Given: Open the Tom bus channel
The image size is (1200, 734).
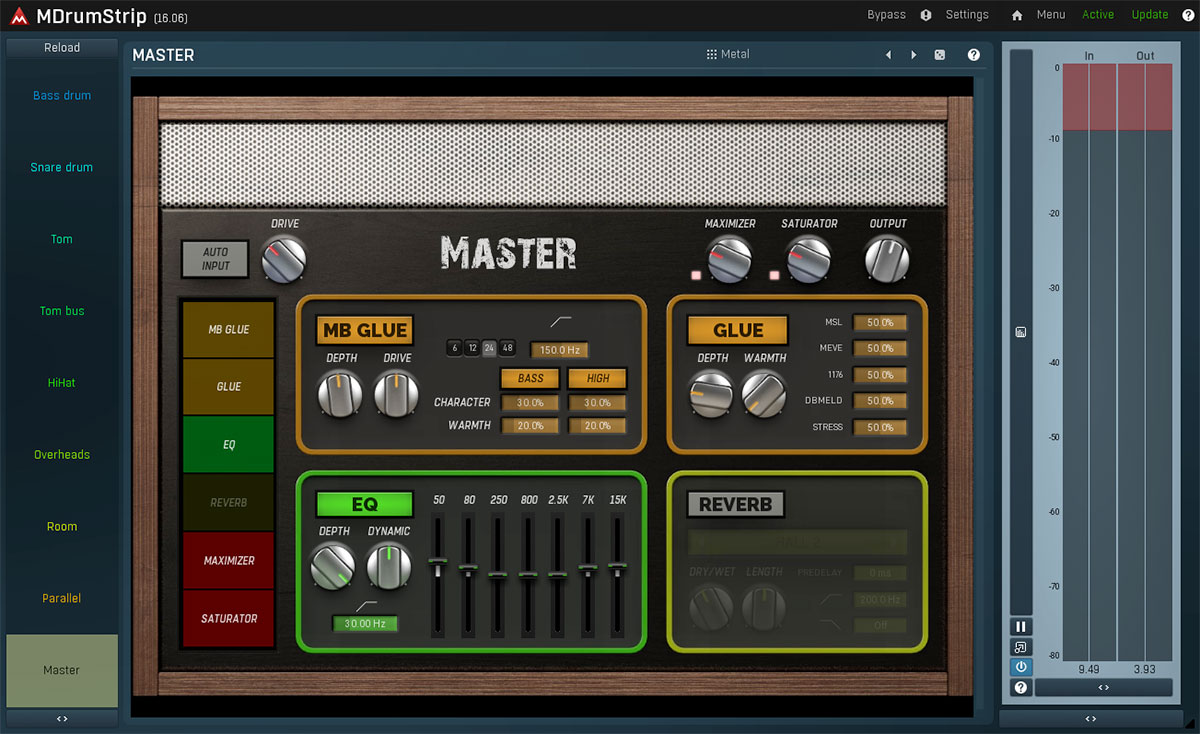Looking at the screenshot, I should [62, 311].
